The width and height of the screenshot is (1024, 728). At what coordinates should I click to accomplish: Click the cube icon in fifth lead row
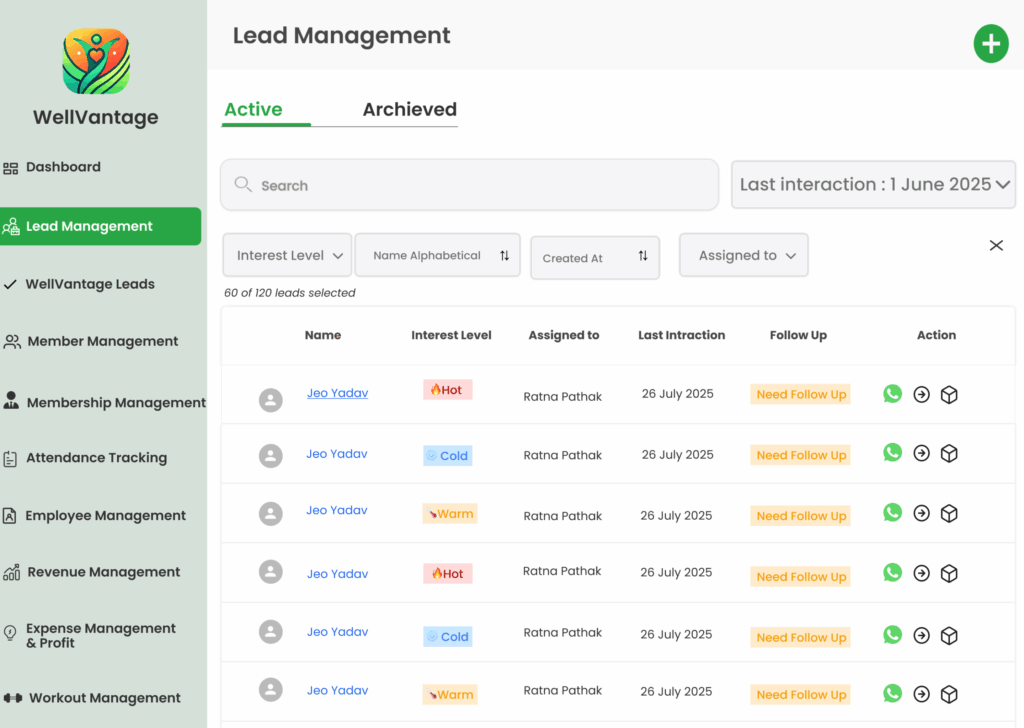[x=949, y=636]
